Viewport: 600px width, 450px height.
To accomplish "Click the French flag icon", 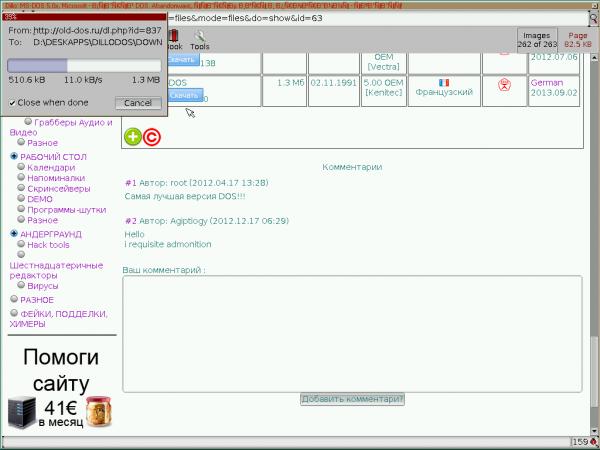I will pos(444,83).
